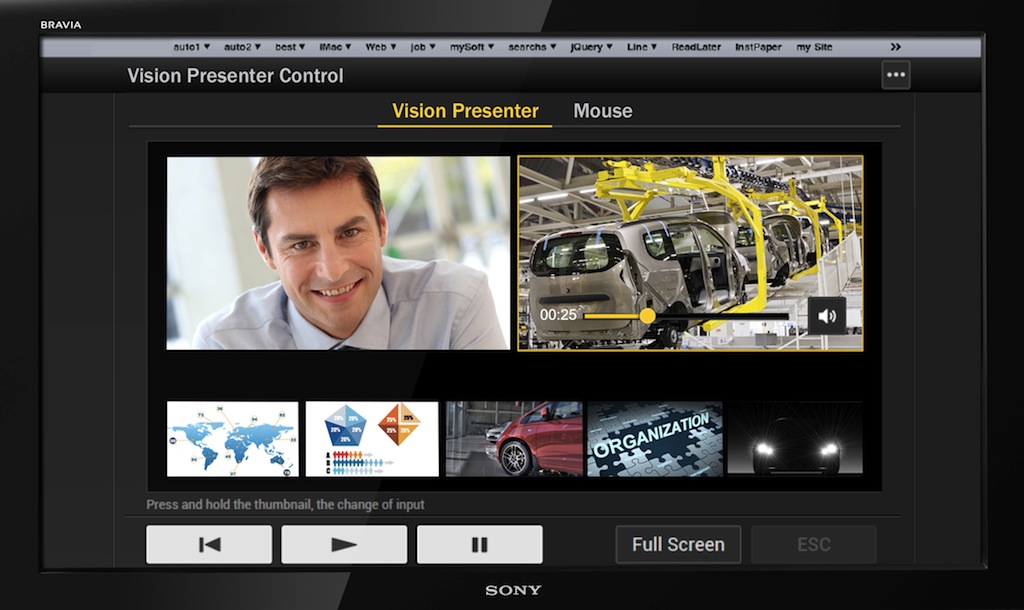Screen dimensions: 1024x610
Task: Select the Vision Presenter tab
Action: pyautogui.click(x=465, y=111)
